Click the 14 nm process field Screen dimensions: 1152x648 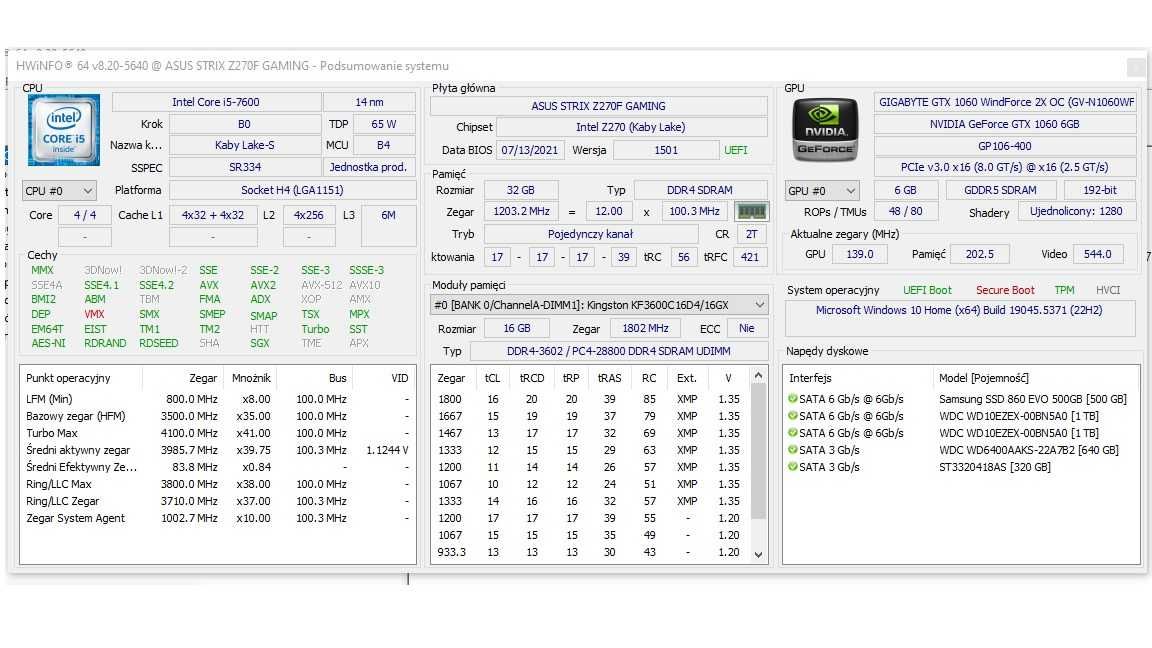(x=370, y=102)
